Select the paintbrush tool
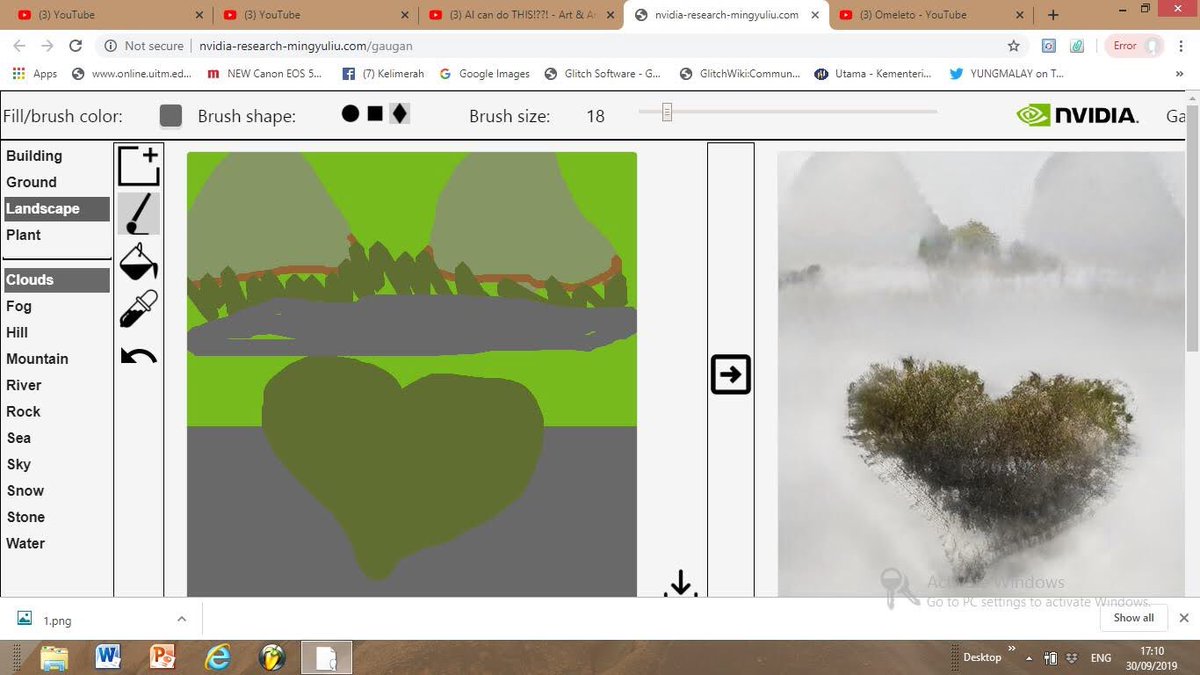 coord(139,213)
